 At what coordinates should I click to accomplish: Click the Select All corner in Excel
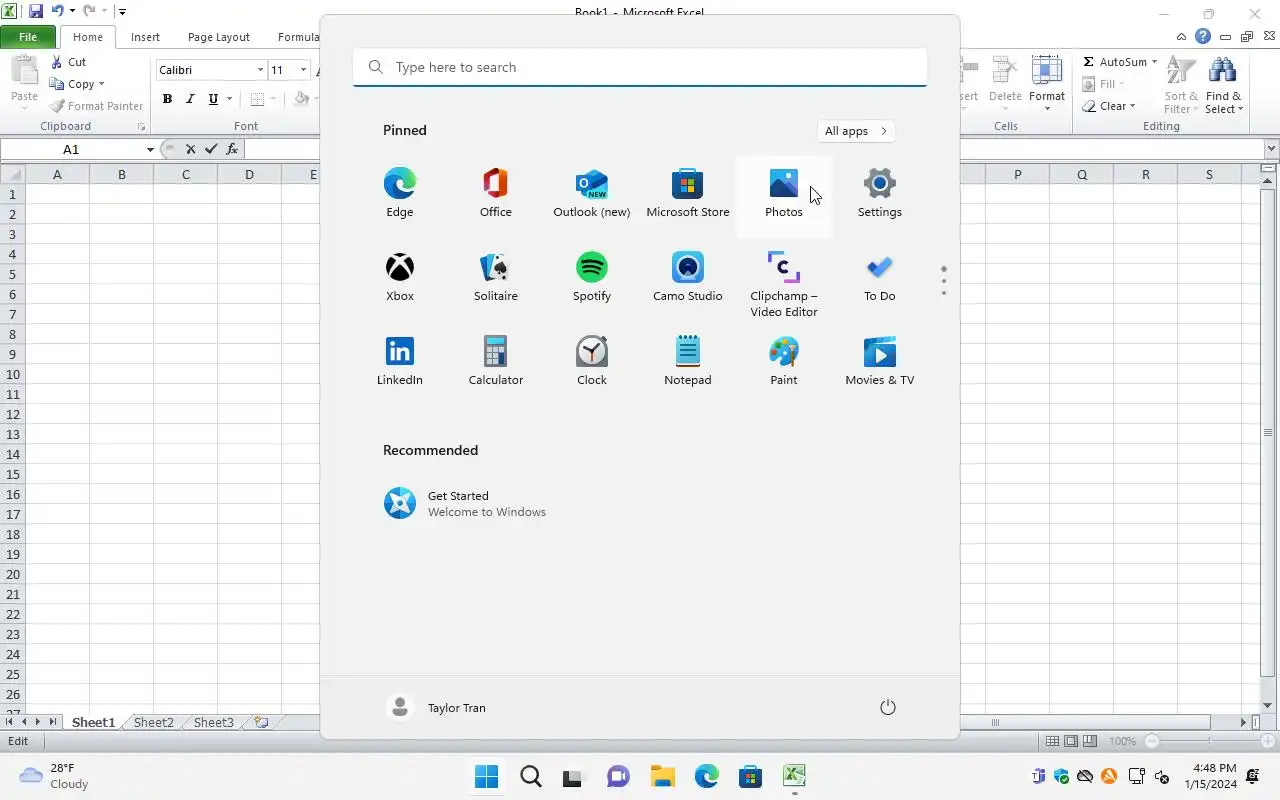coord(12,174)
